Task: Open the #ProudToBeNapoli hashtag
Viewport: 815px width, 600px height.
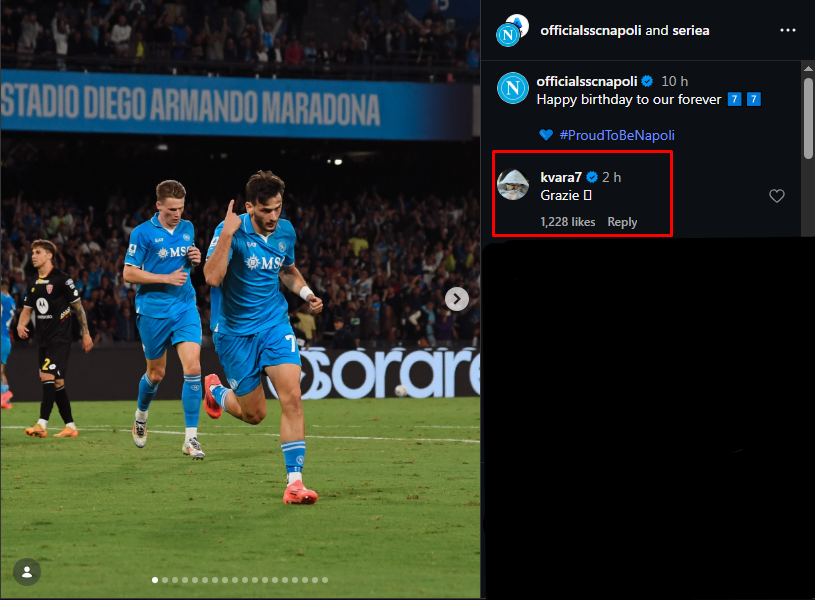Action: (617, 135)
